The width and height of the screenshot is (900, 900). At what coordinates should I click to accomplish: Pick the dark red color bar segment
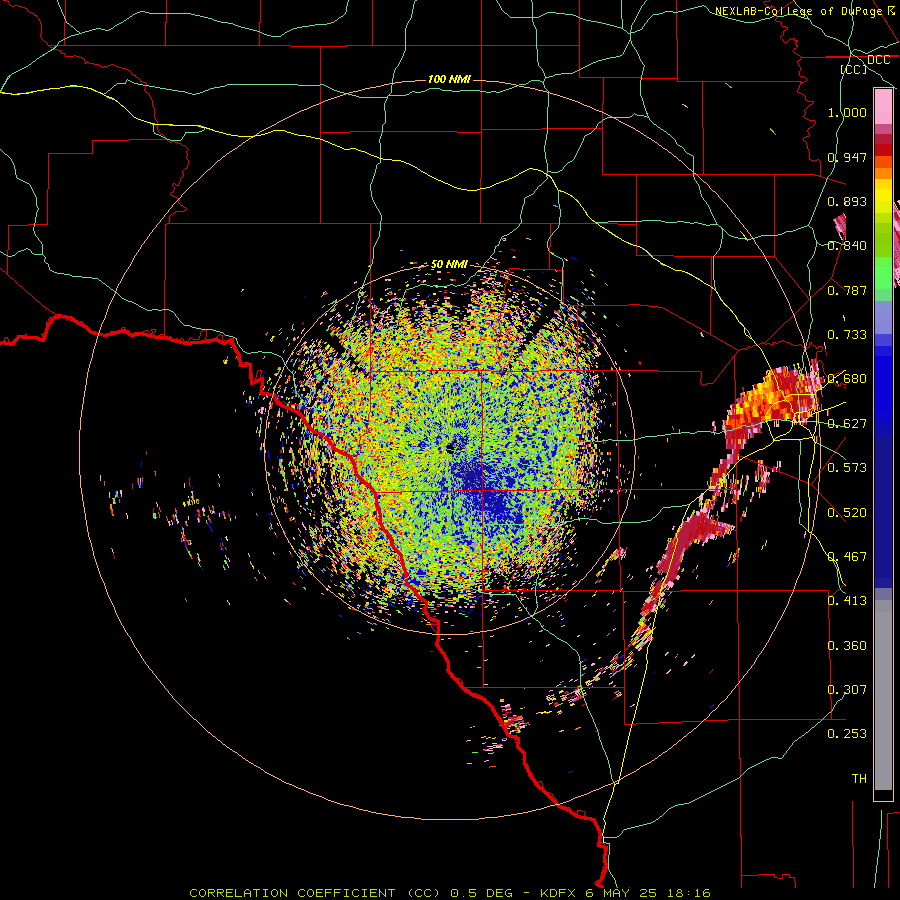pyautogui.click(x=883, y=150)
